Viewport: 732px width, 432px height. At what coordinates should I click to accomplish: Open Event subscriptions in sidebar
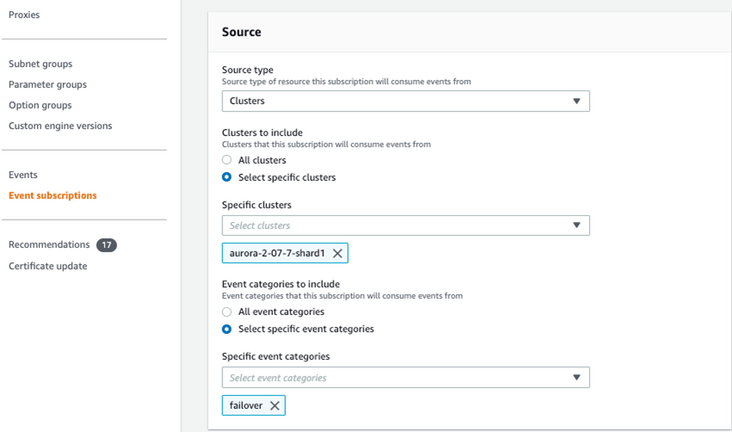(x=52, y=196)
